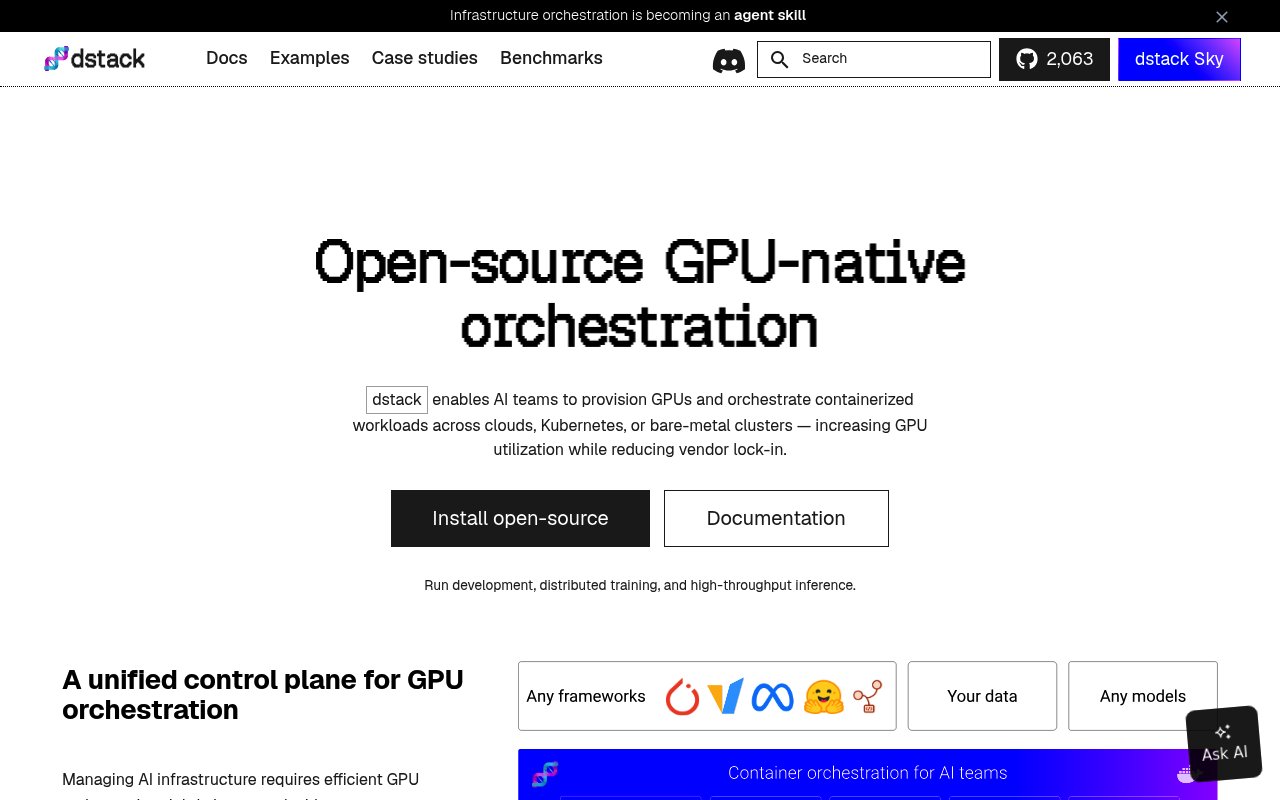Open the Discord icon link

[x=729, y=60]
